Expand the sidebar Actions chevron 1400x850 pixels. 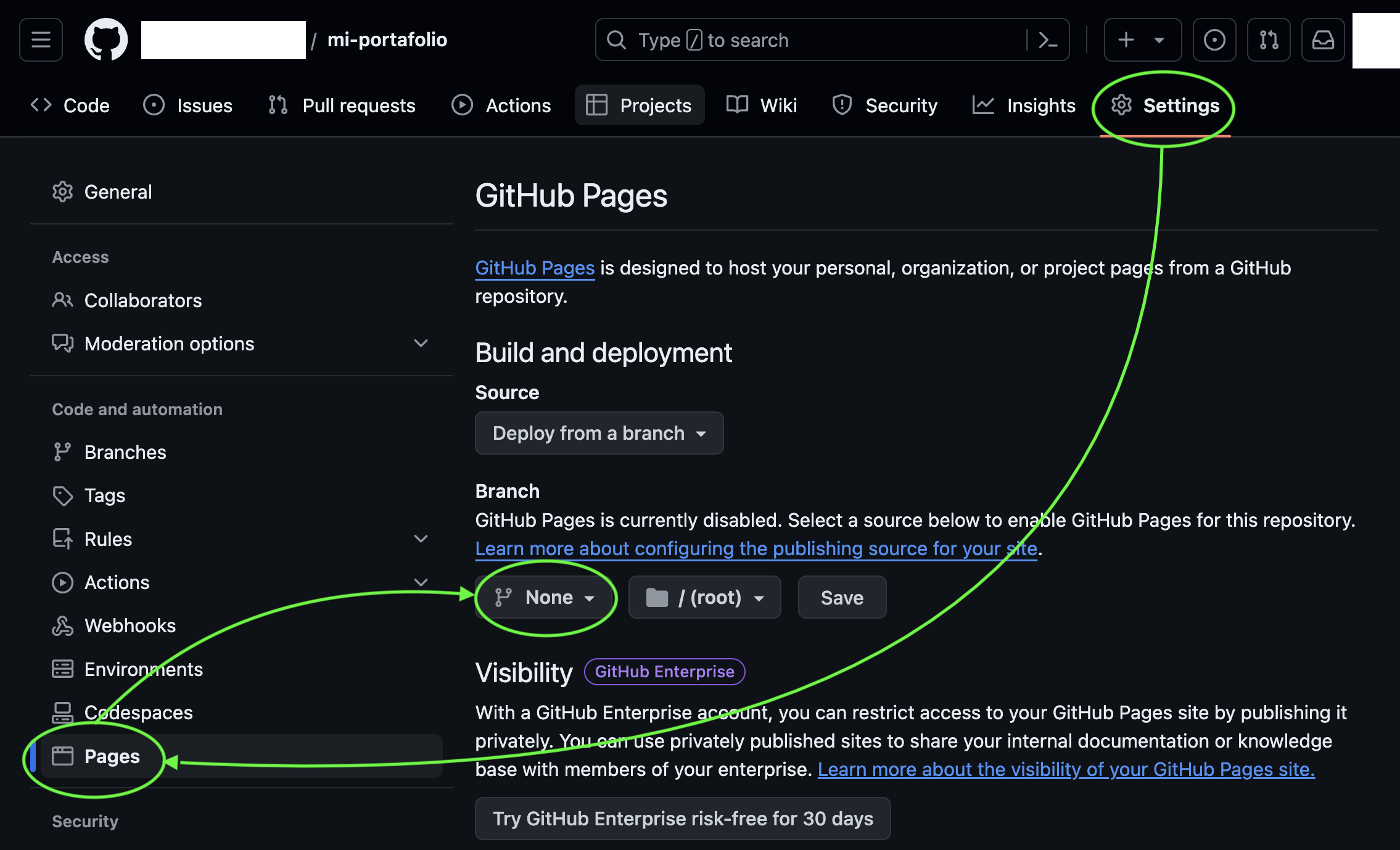coord(421,582)
